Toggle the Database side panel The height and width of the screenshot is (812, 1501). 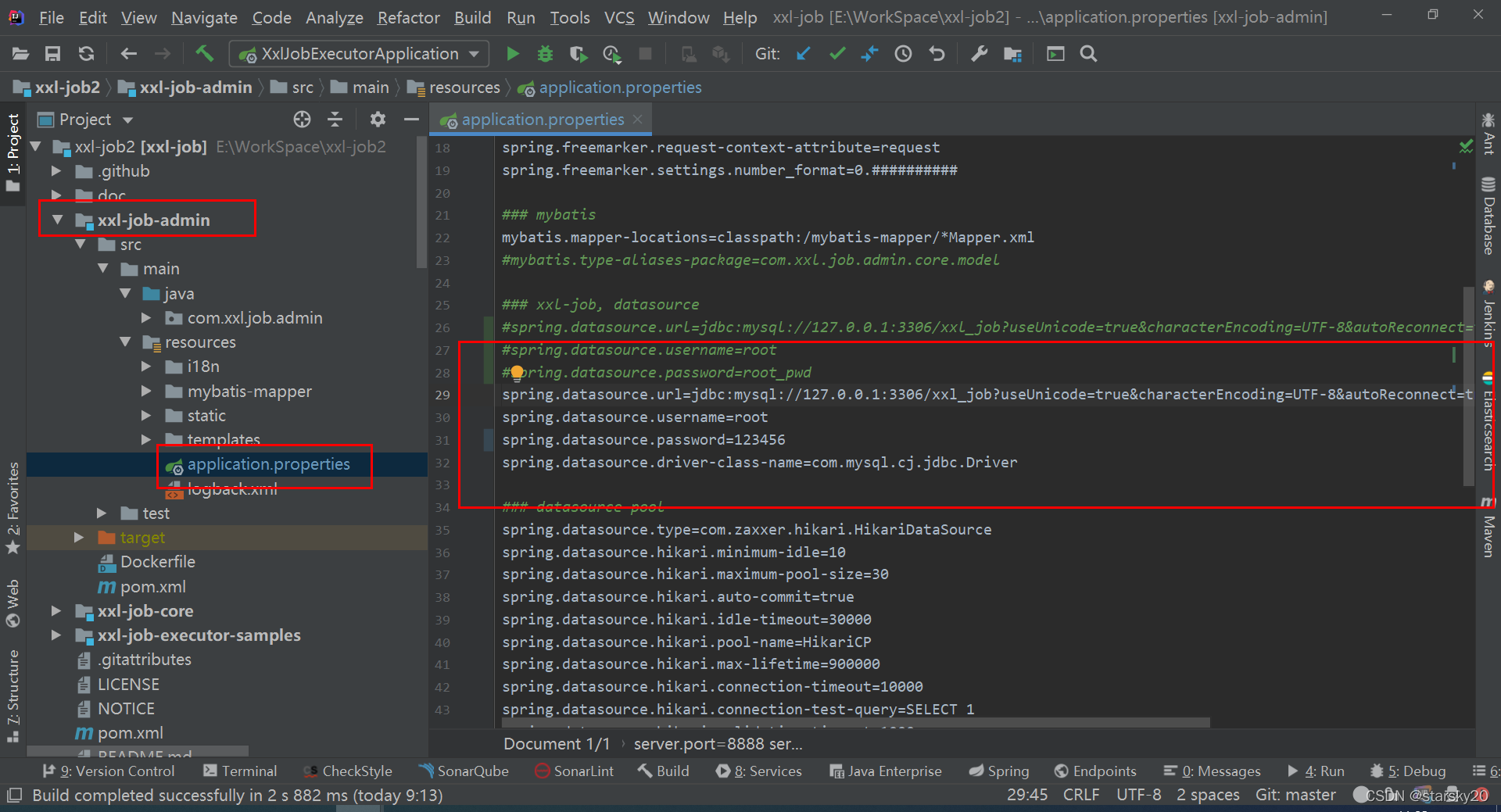pos(1488,216)
